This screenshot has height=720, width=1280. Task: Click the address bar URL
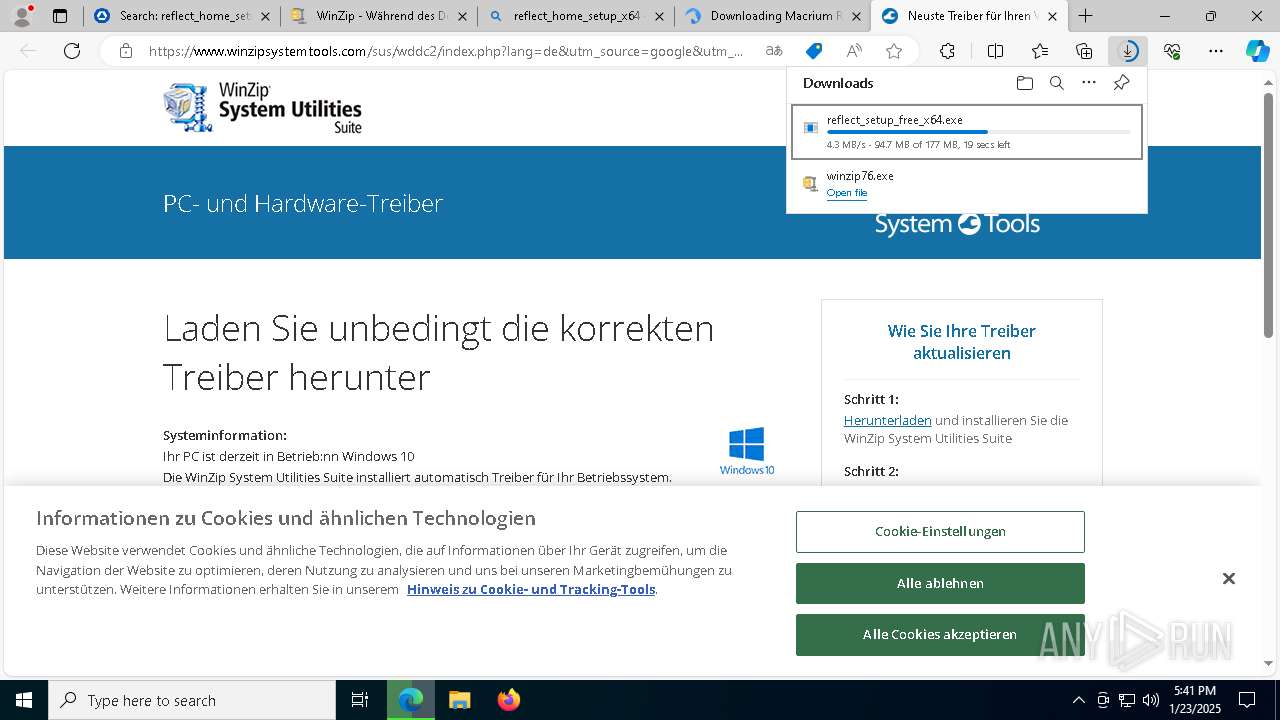tap(446, 51)
